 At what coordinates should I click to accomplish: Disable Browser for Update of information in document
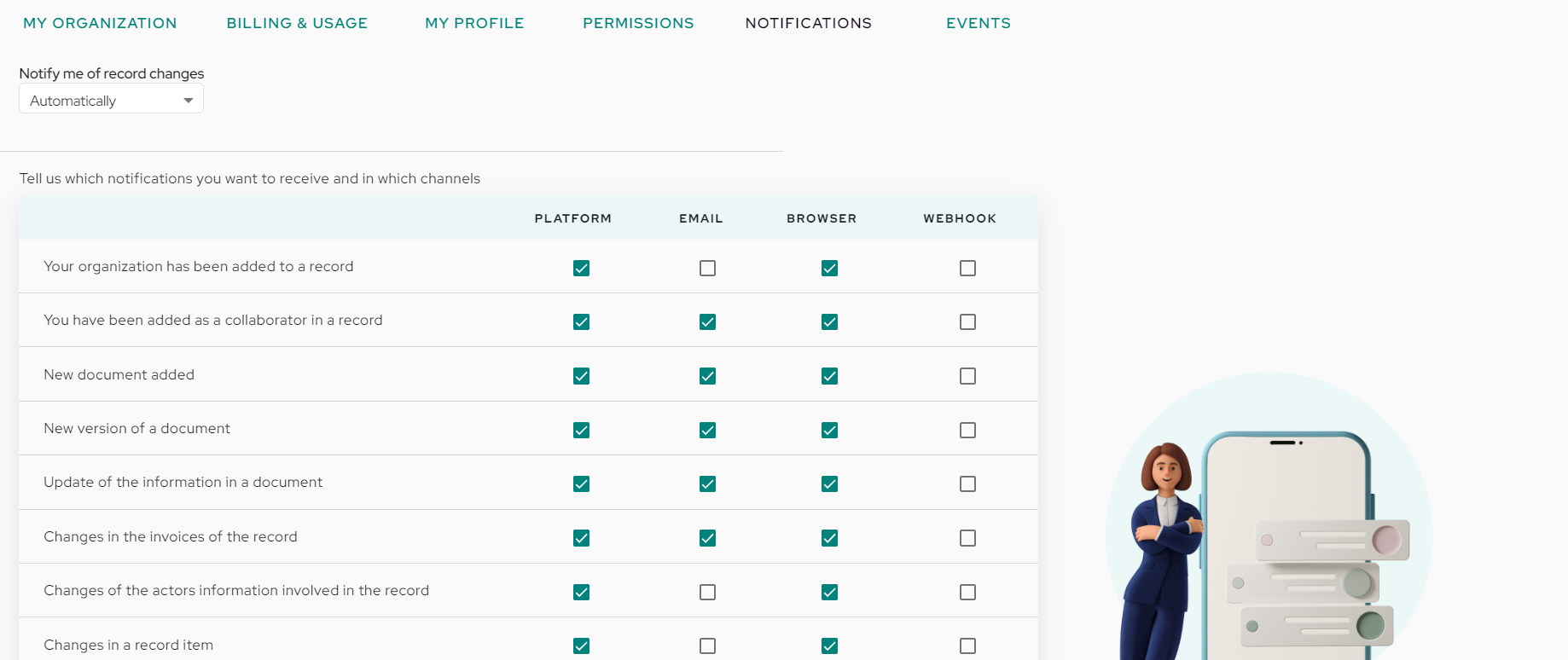829,483
